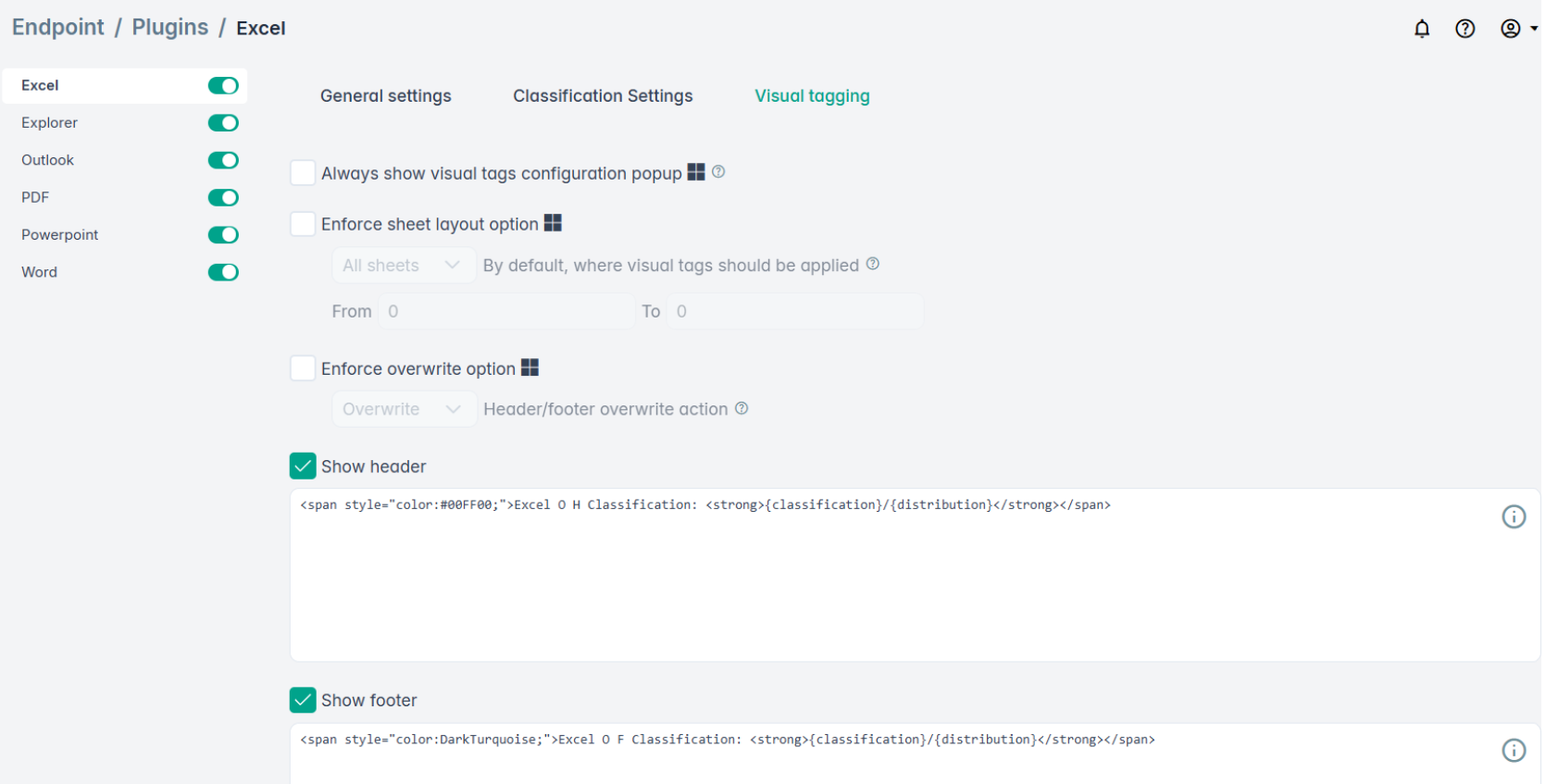Click the To sheet number field

point(795,312)
